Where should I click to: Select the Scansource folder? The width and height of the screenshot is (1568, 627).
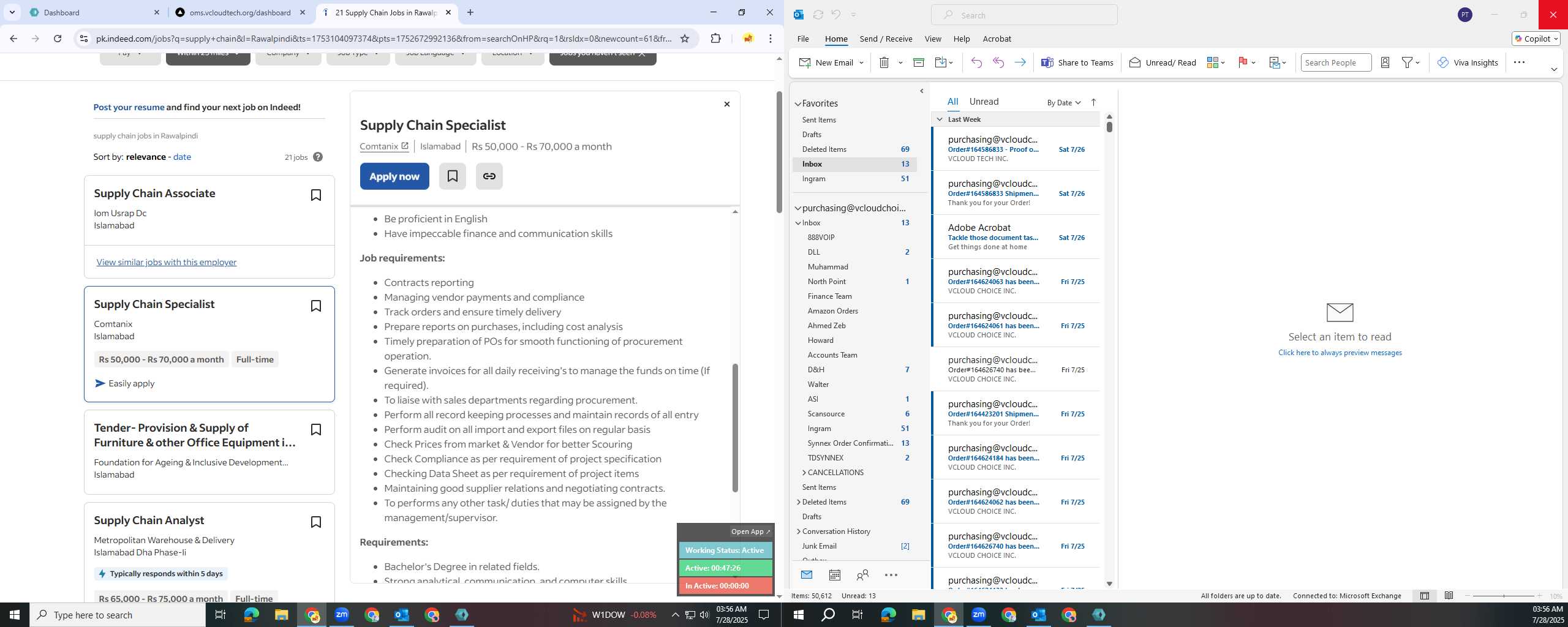pyautogui.click(x=826, y=414)
